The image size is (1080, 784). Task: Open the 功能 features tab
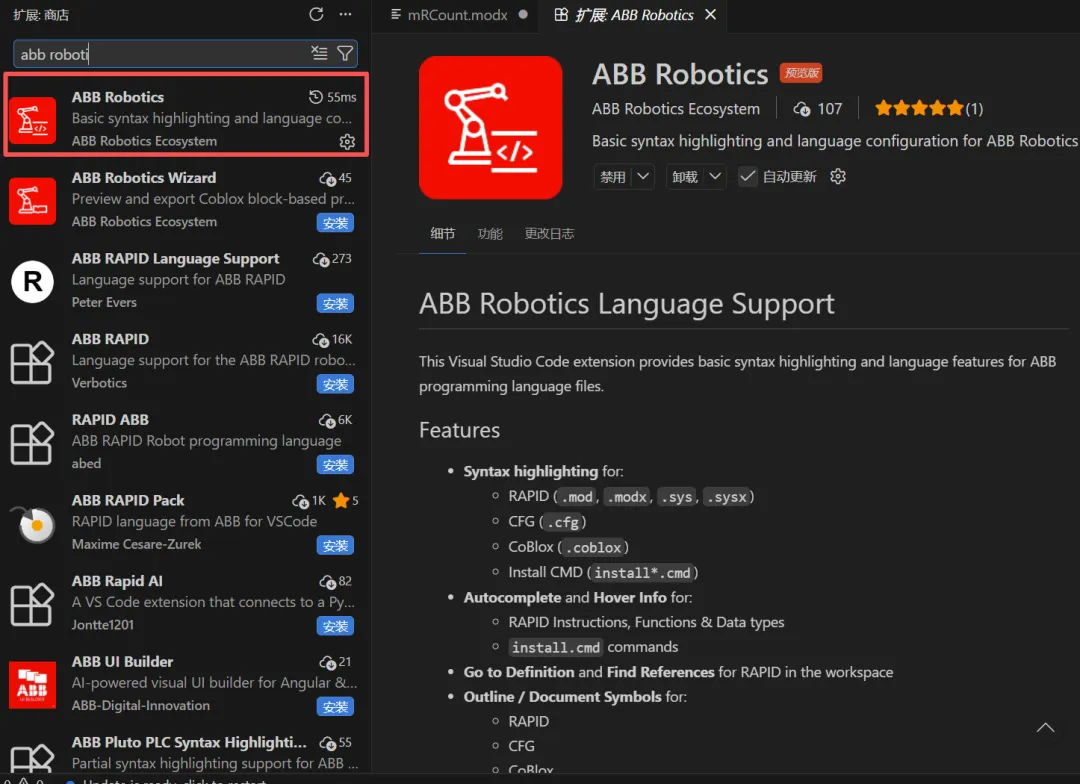pos(490,234)
